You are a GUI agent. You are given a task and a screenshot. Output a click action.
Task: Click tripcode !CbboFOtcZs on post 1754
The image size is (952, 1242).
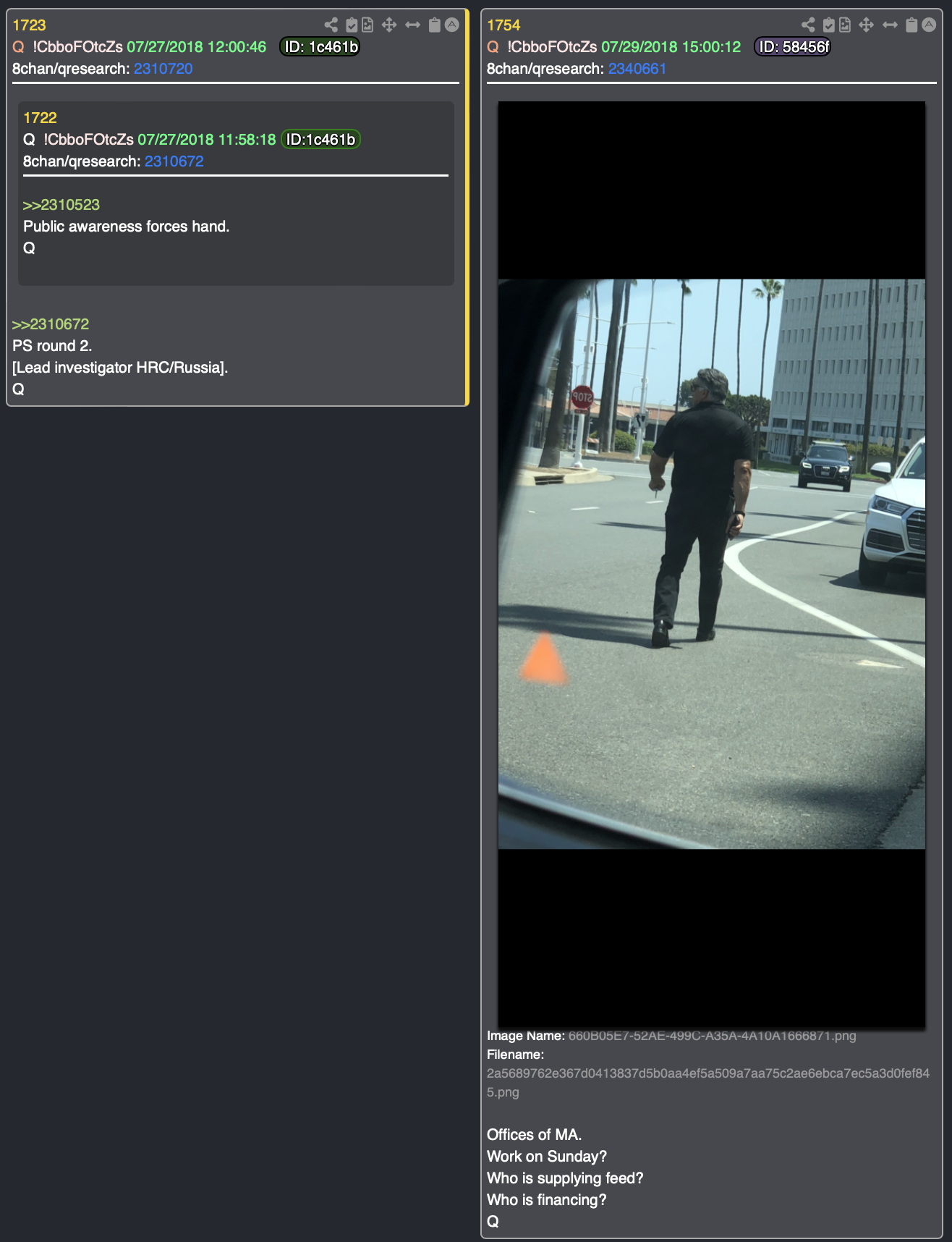(552, 47)
